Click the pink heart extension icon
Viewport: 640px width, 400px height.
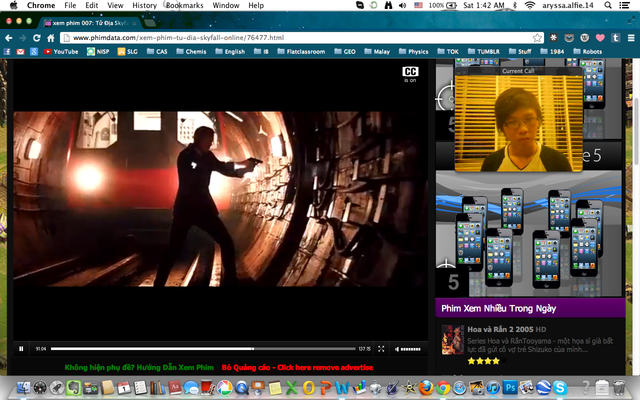click(x=600, y=38)
